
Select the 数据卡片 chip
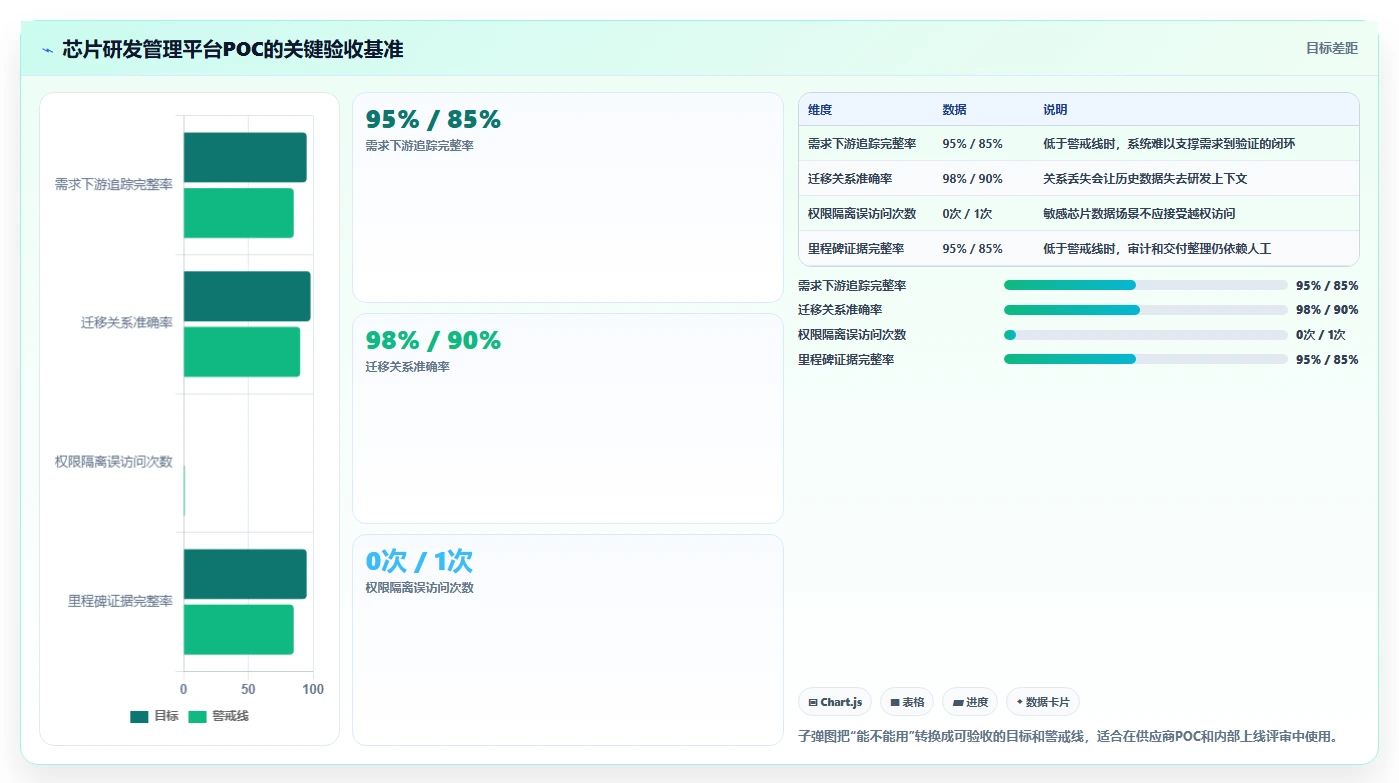tap(1043, 702)
